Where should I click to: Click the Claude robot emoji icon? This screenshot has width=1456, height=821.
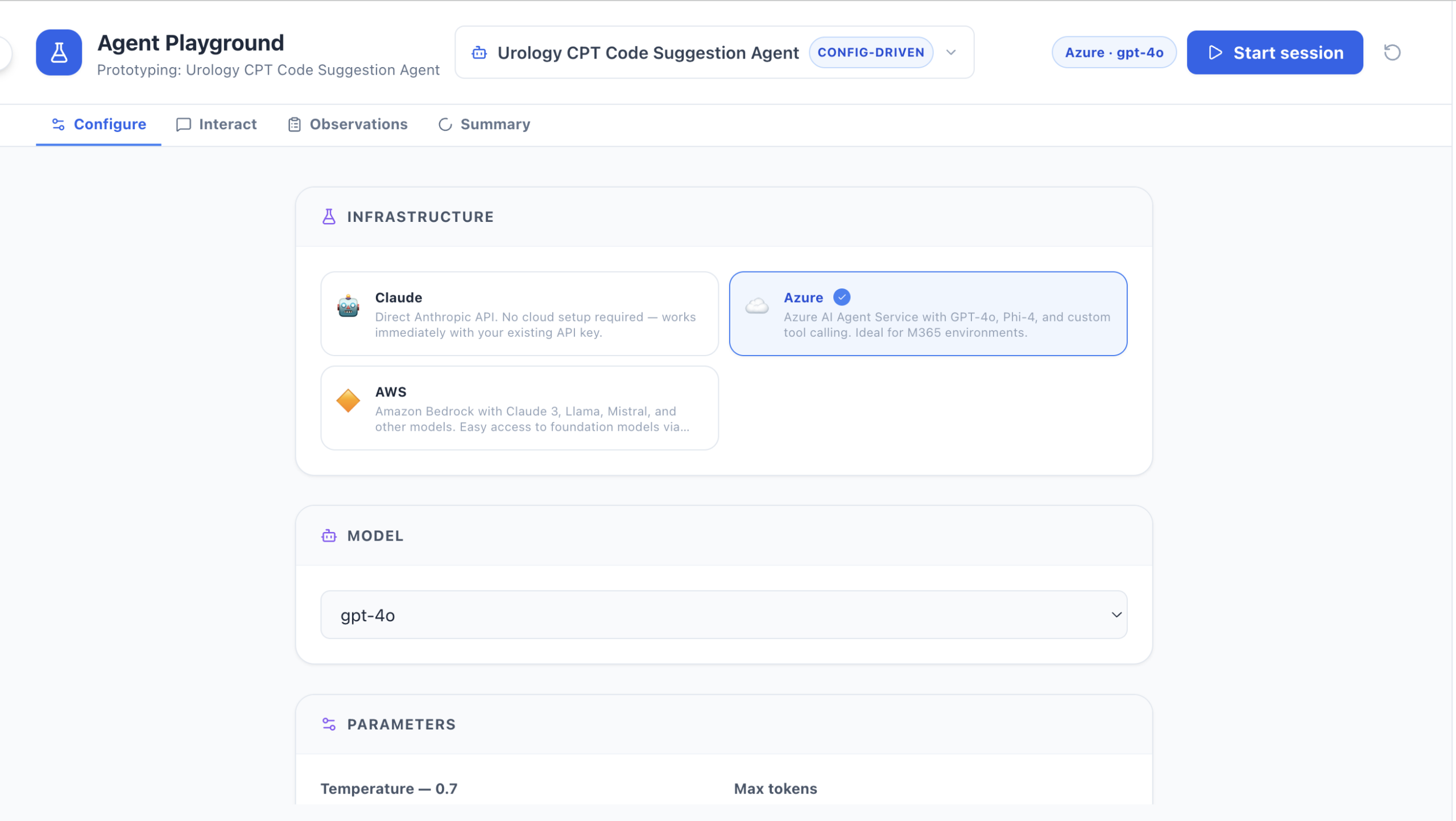[348, 306]
